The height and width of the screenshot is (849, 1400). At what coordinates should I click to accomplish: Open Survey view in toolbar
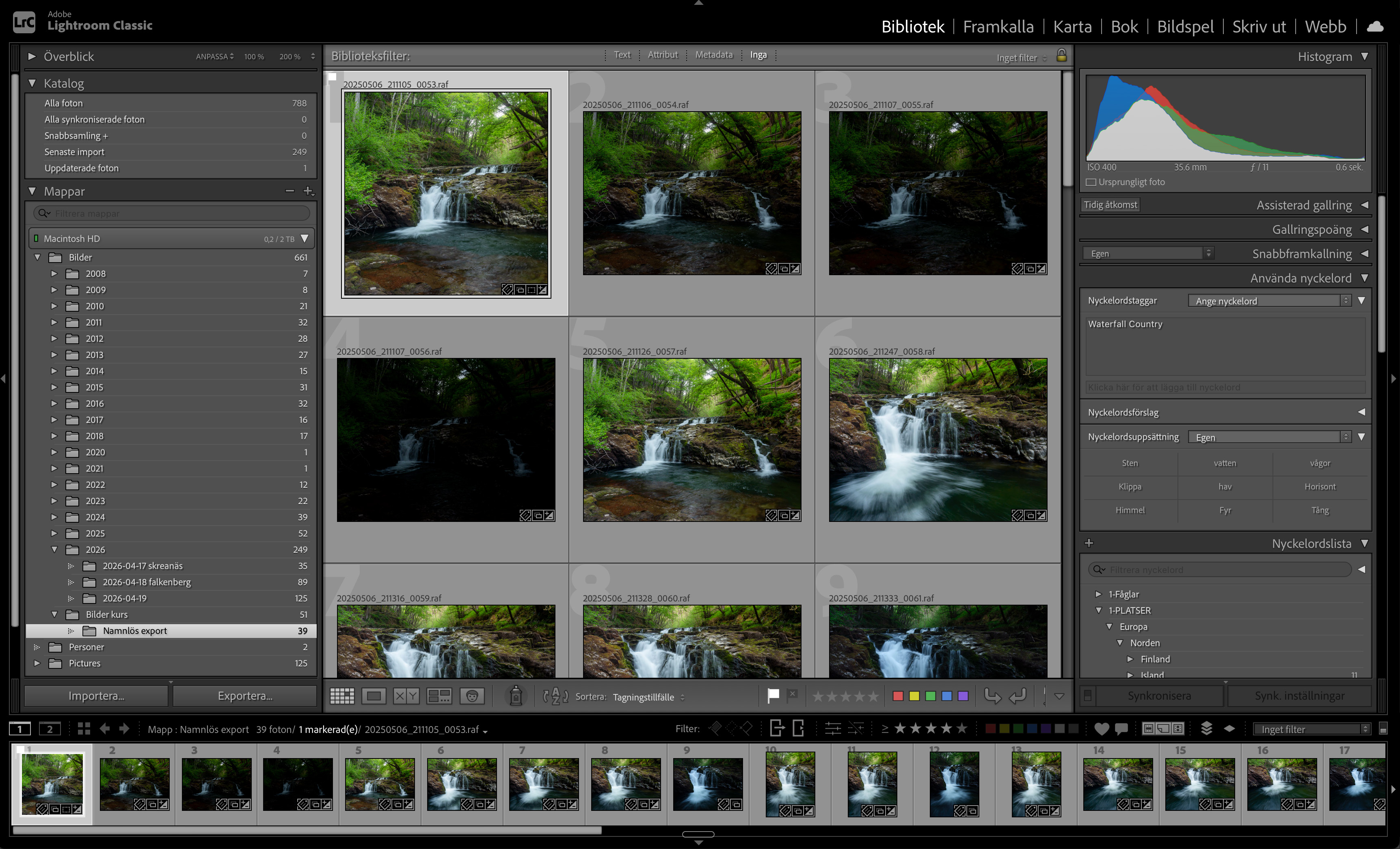point(439,696)
